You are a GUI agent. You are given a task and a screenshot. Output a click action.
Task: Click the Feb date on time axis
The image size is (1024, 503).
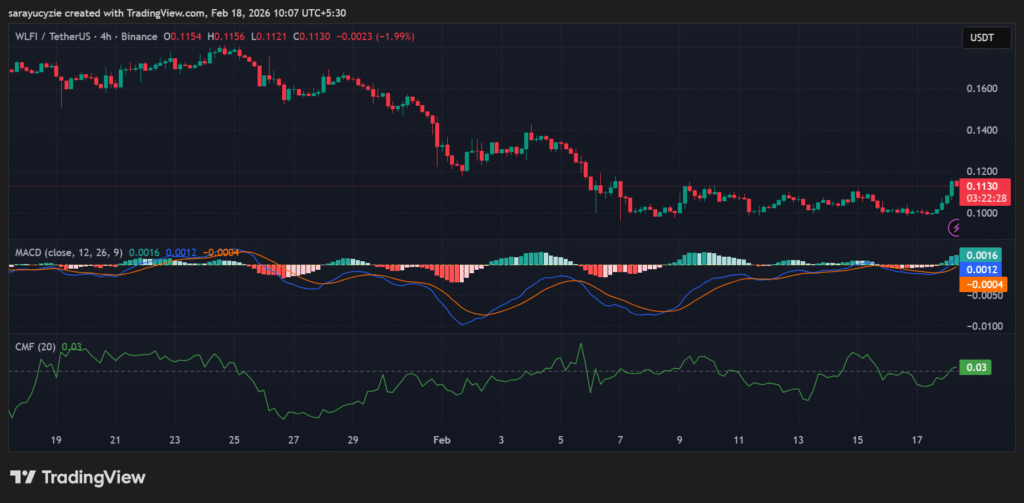pyautogui.click(x=442, y=440)
